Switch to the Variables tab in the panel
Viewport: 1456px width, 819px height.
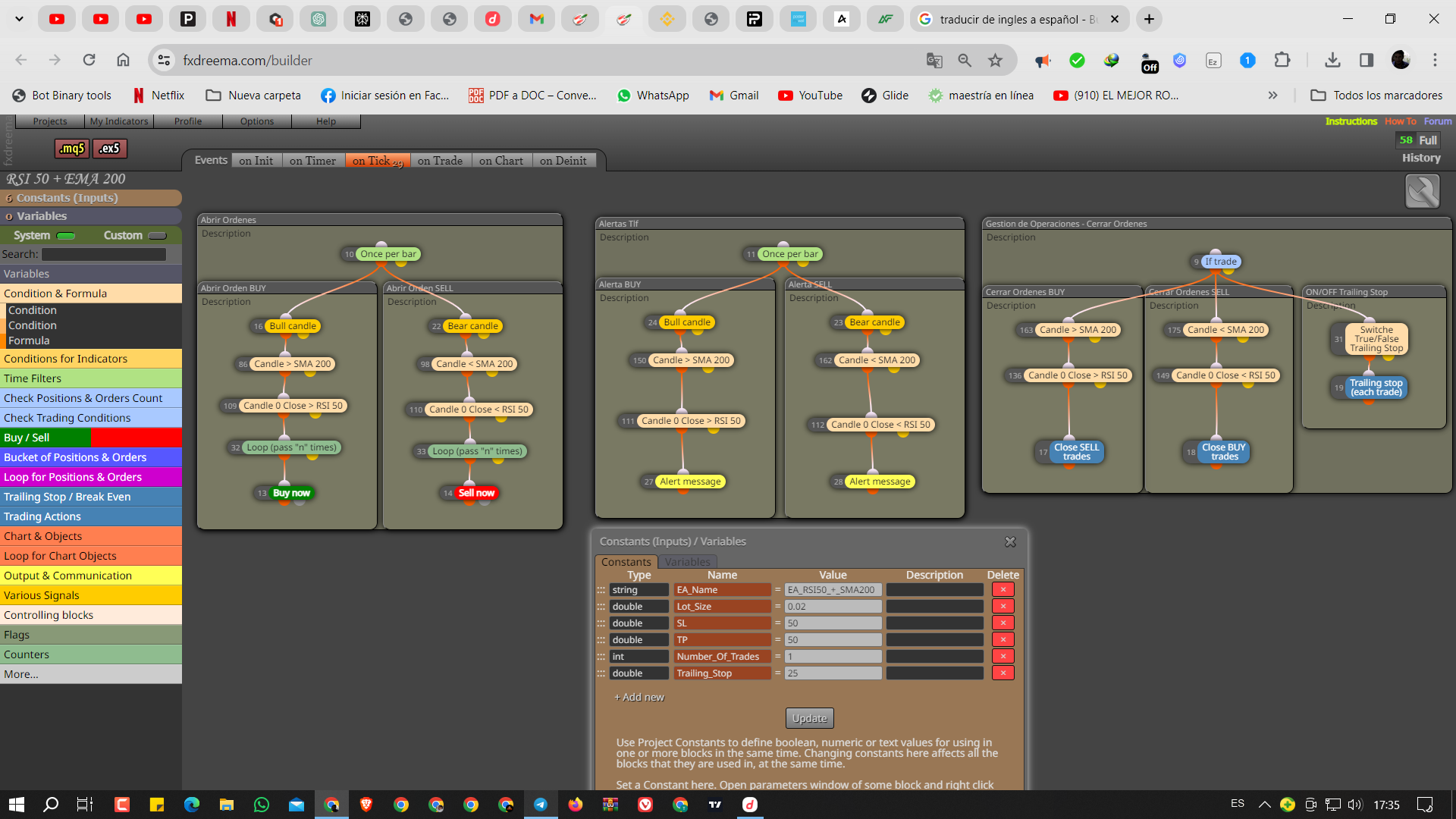[688, 562]
